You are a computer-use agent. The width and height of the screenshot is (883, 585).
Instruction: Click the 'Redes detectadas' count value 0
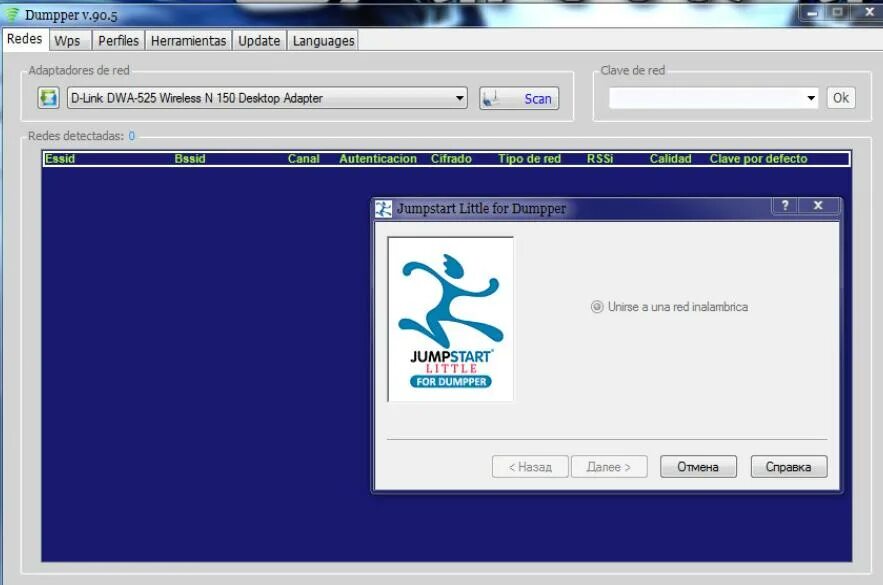coord(132,136)
